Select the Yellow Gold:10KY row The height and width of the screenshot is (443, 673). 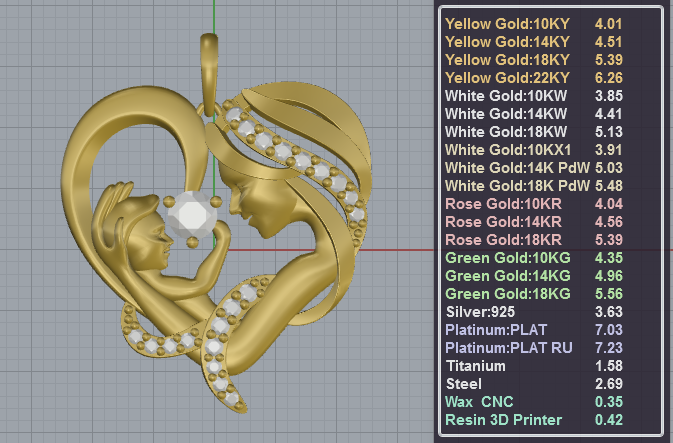534,24
